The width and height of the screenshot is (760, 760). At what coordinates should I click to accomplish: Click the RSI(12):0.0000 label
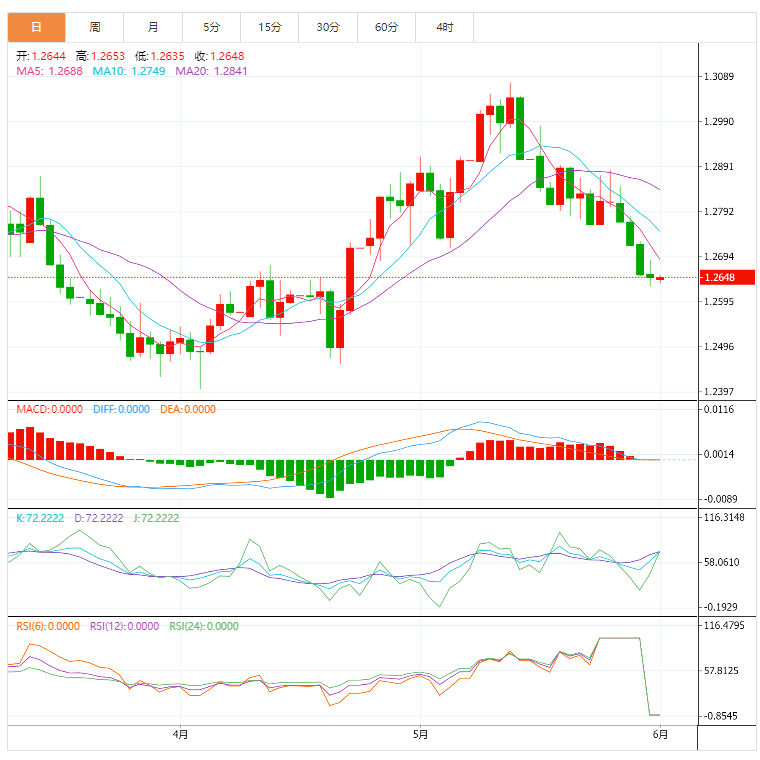[125, 626]
